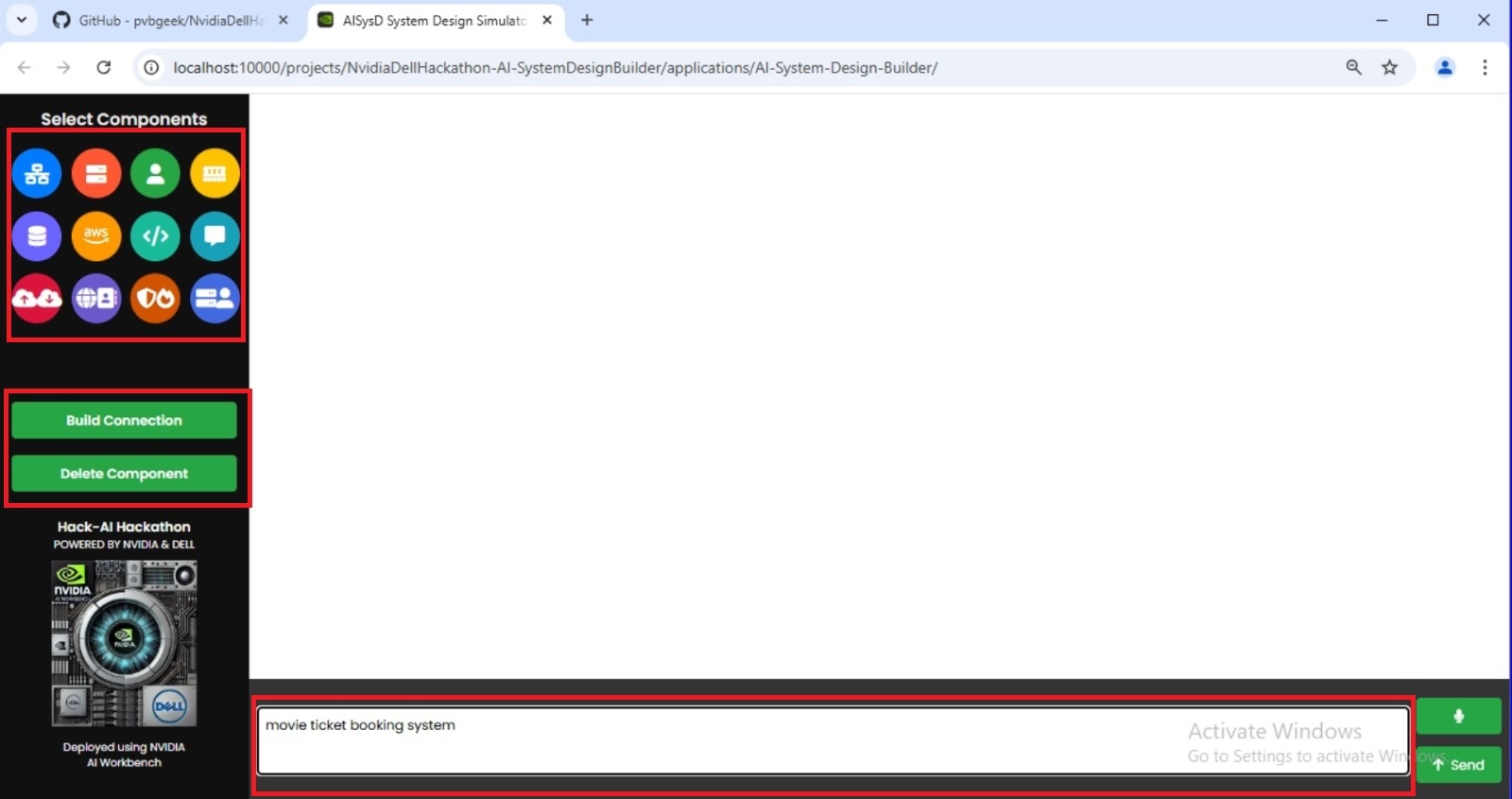The width and height of the screenshot is (1512, 799).
Task: Select the message queue chat-bubble component
Action: pyautogui.click(x=215, y=236)
